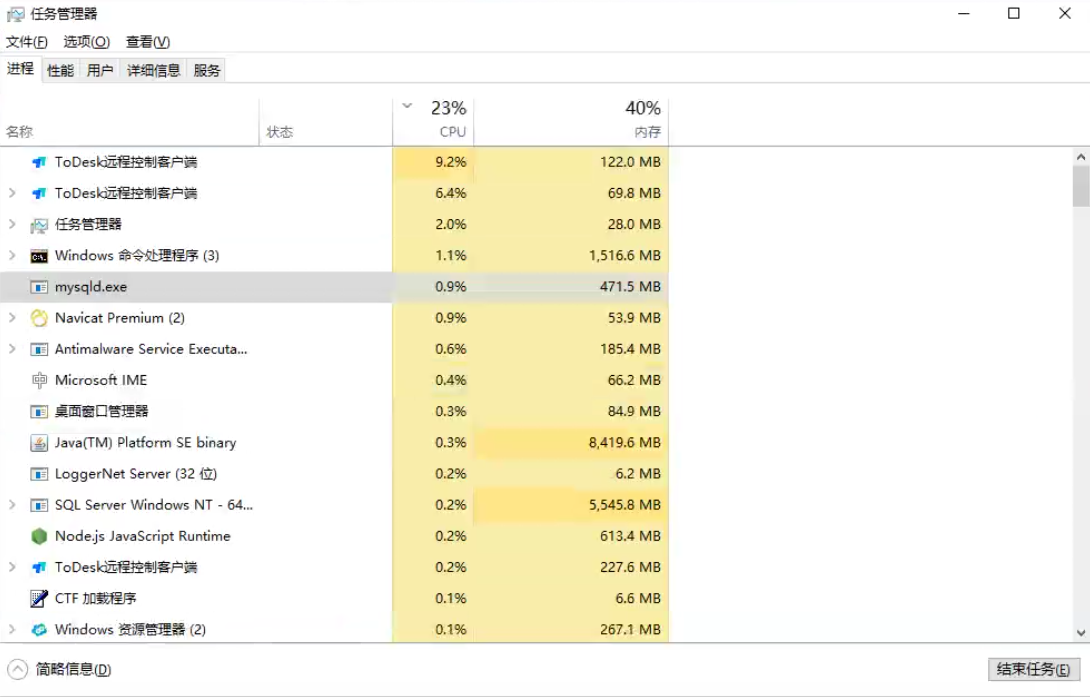Image resolution: width=1090 pixels, height=697 pixels.
Task: Collapse to 简略信息 view with arrow button
Action: pyautogui.click(x=17, y=669)
